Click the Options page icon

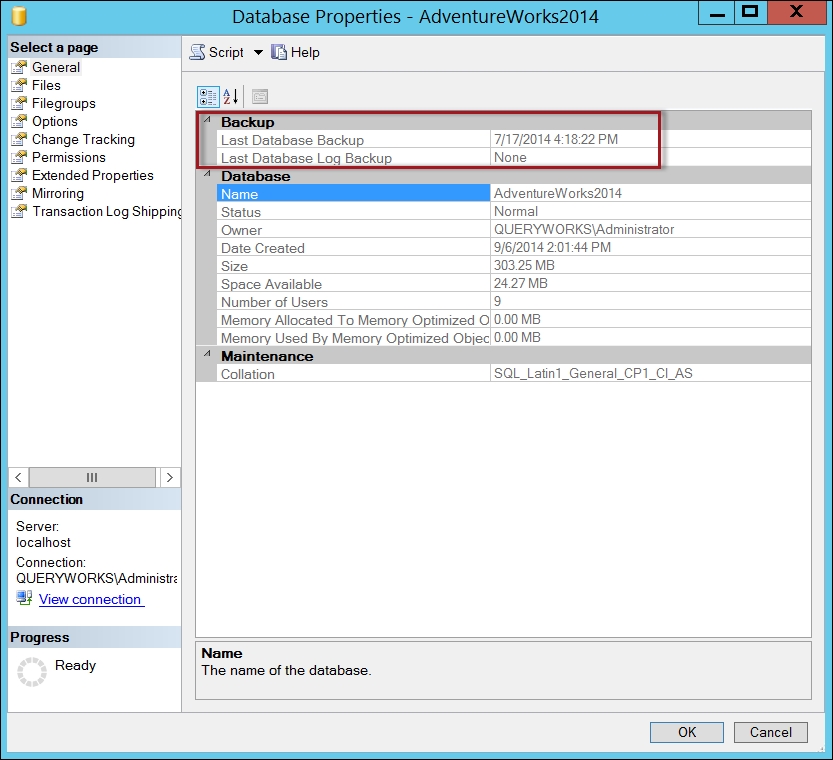click(x=19, y=122)
